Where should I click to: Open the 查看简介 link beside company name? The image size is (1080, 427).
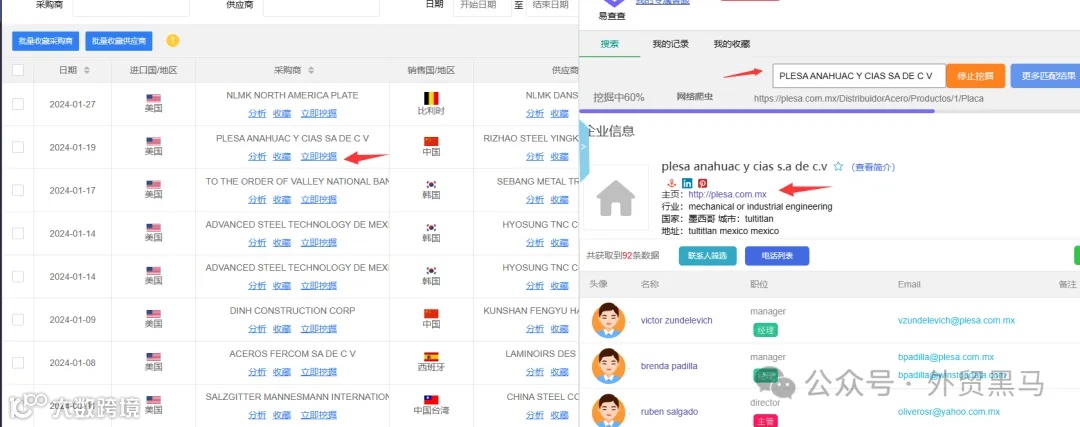pyautogui.click(x=873, y=167)
